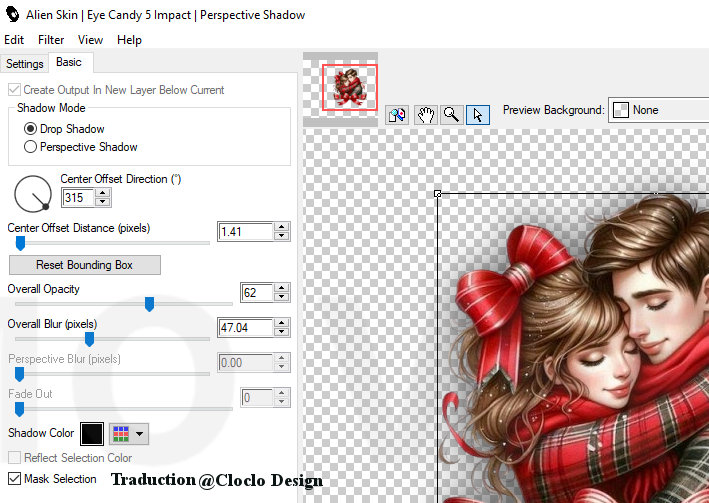Screen dimensions: 709x503
Task: Switch to the Basic tab
Action: (69, 62)
